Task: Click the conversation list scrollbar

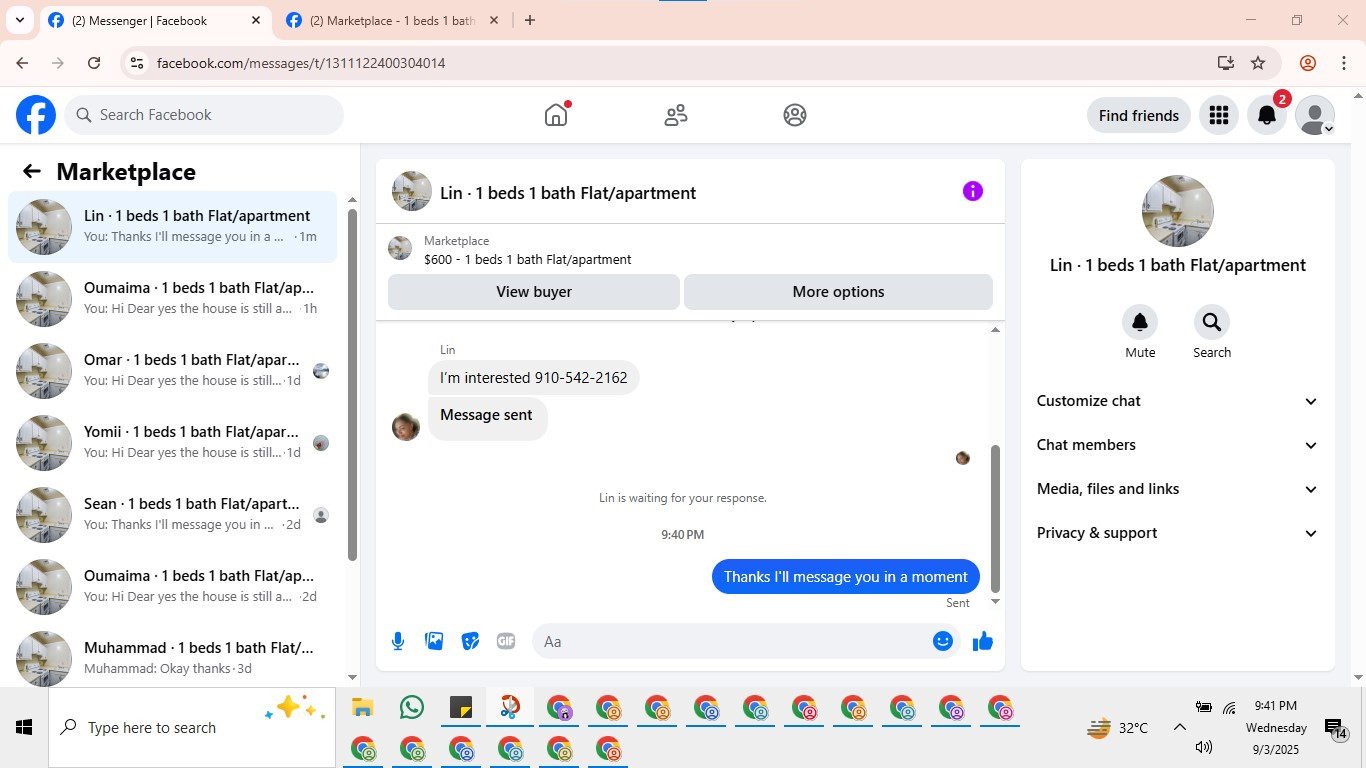Action: (352, 385)
